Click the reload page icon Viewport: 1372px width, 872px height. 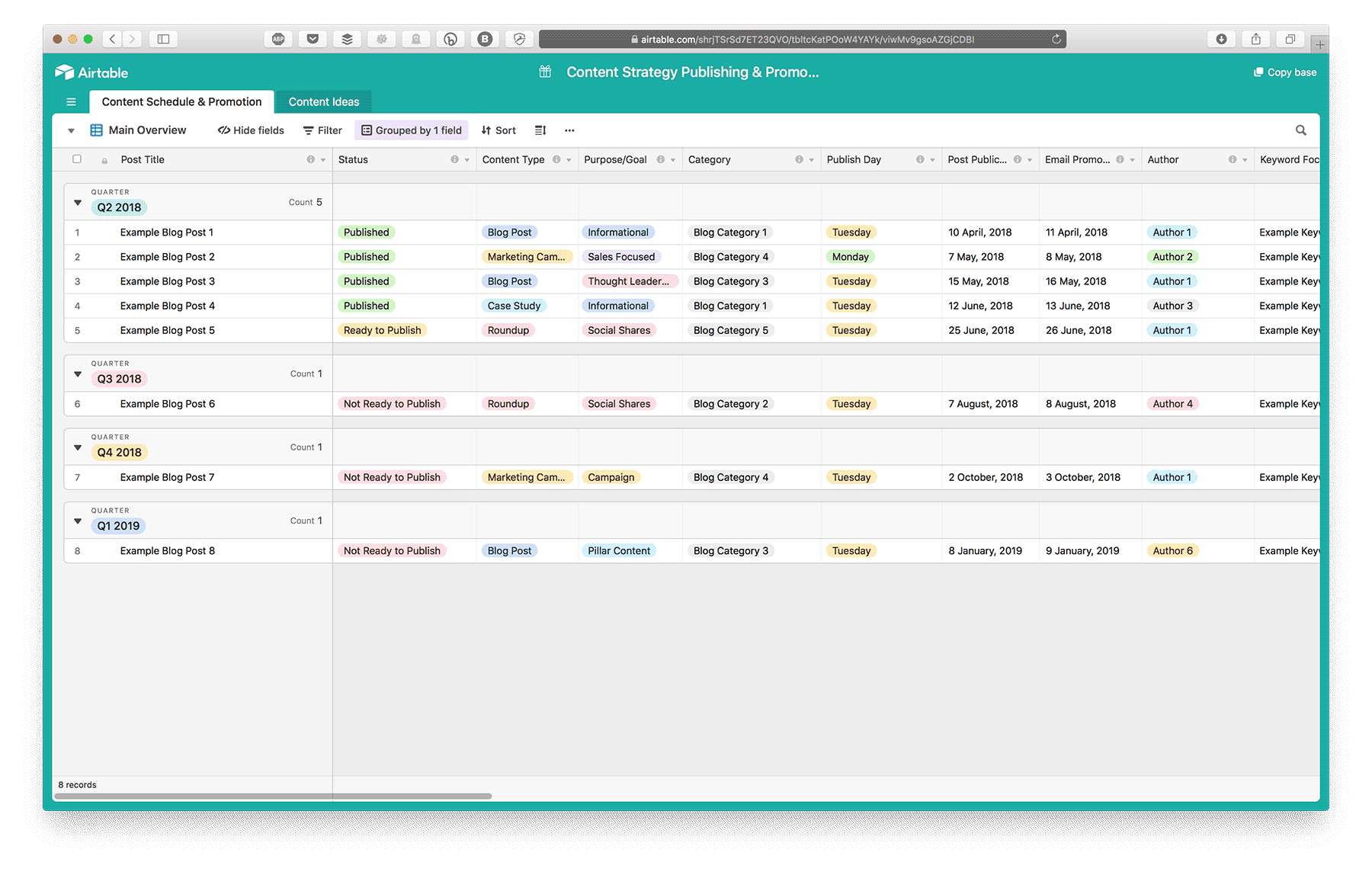1056,39
